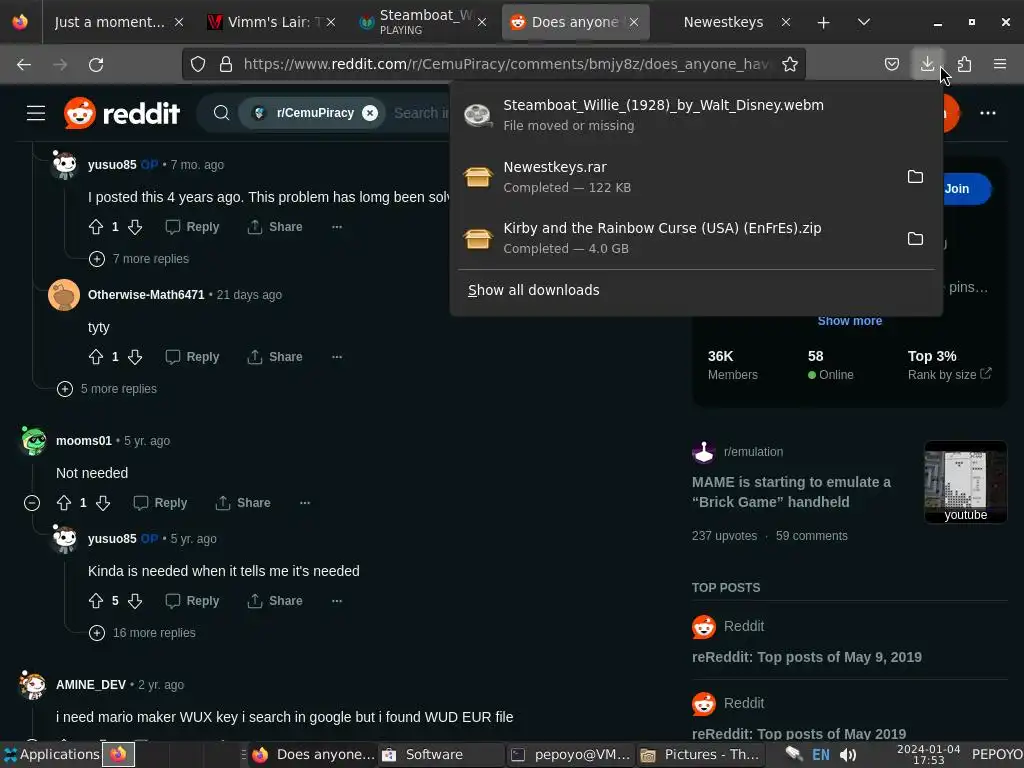This screenshot has width=1024, height=768.
Task: Upvote mooms01's 'Not needed' comment
Action: pos(64,503)
